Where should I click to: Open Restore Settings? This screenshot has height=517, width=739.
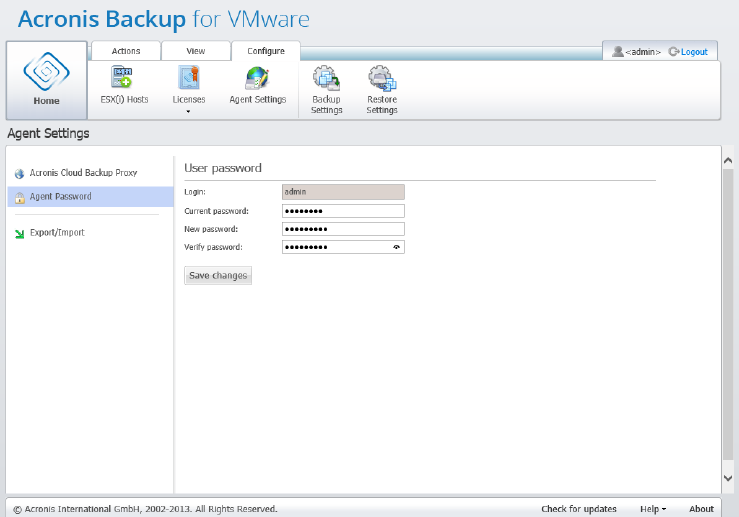pyautogui.click(x=382, y=90)
